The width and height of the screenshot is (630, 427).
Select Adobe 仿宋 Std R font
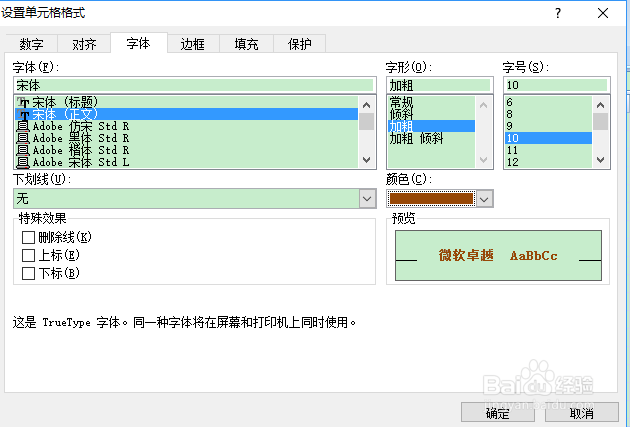pos(186,126)
